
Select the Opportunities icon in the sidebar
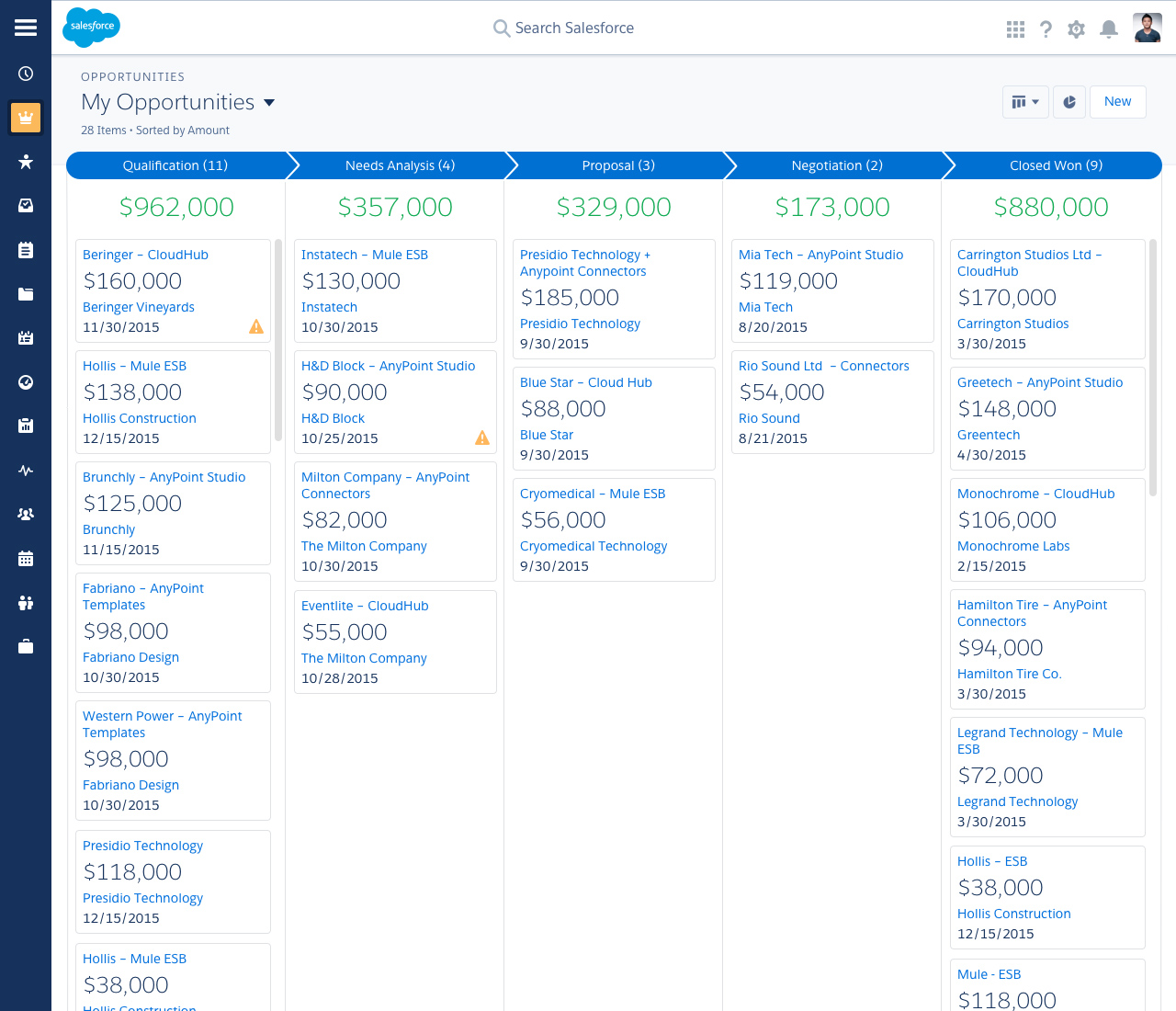[25, 118]
